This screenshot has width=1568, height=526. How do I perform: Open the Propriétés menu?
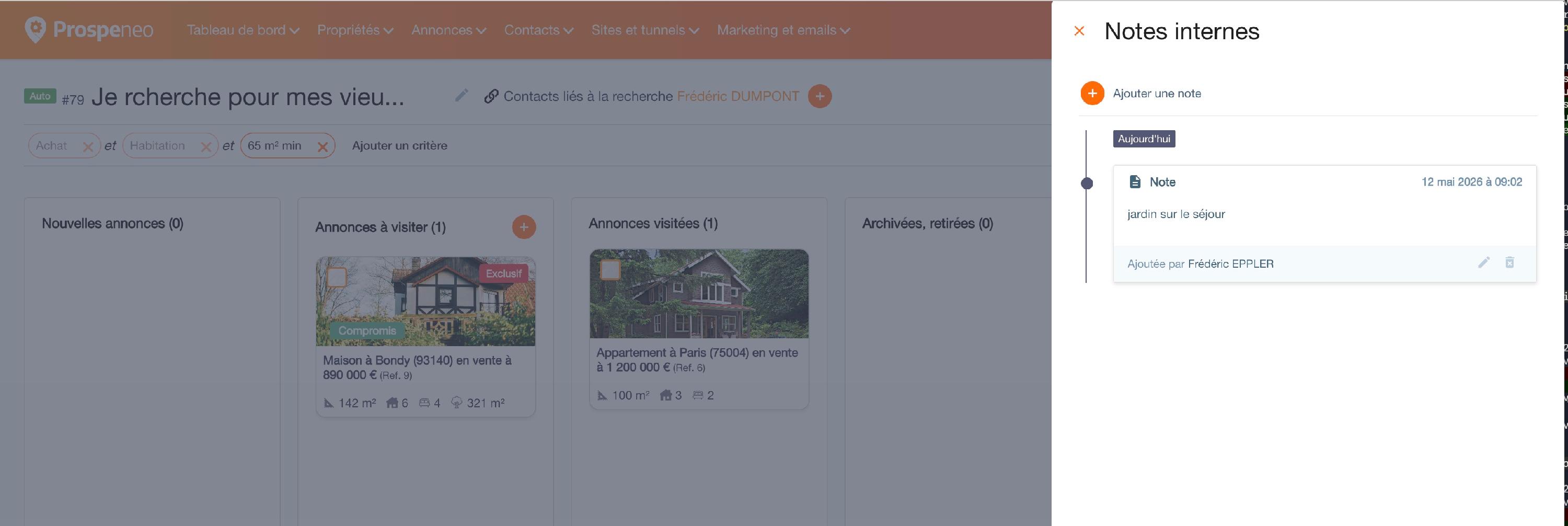355,30
